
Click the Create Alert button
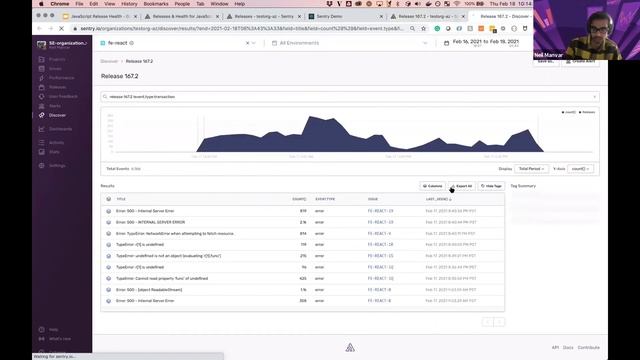580,61
